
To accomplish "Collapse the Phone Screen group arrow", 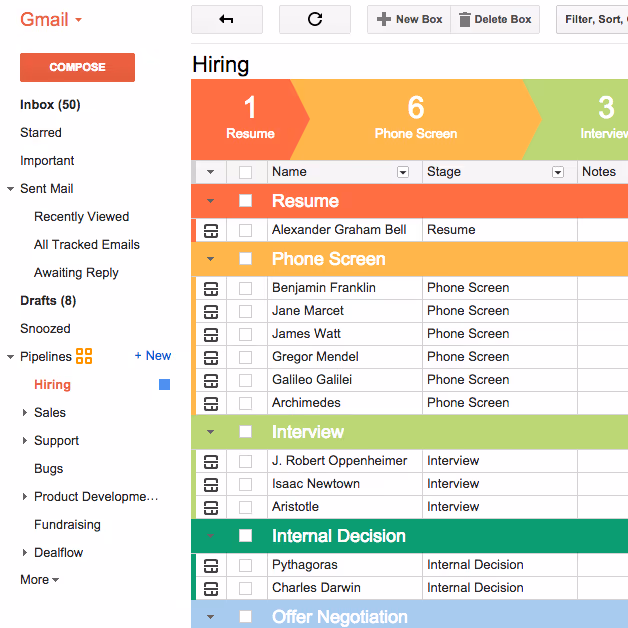I will (210, 259).
